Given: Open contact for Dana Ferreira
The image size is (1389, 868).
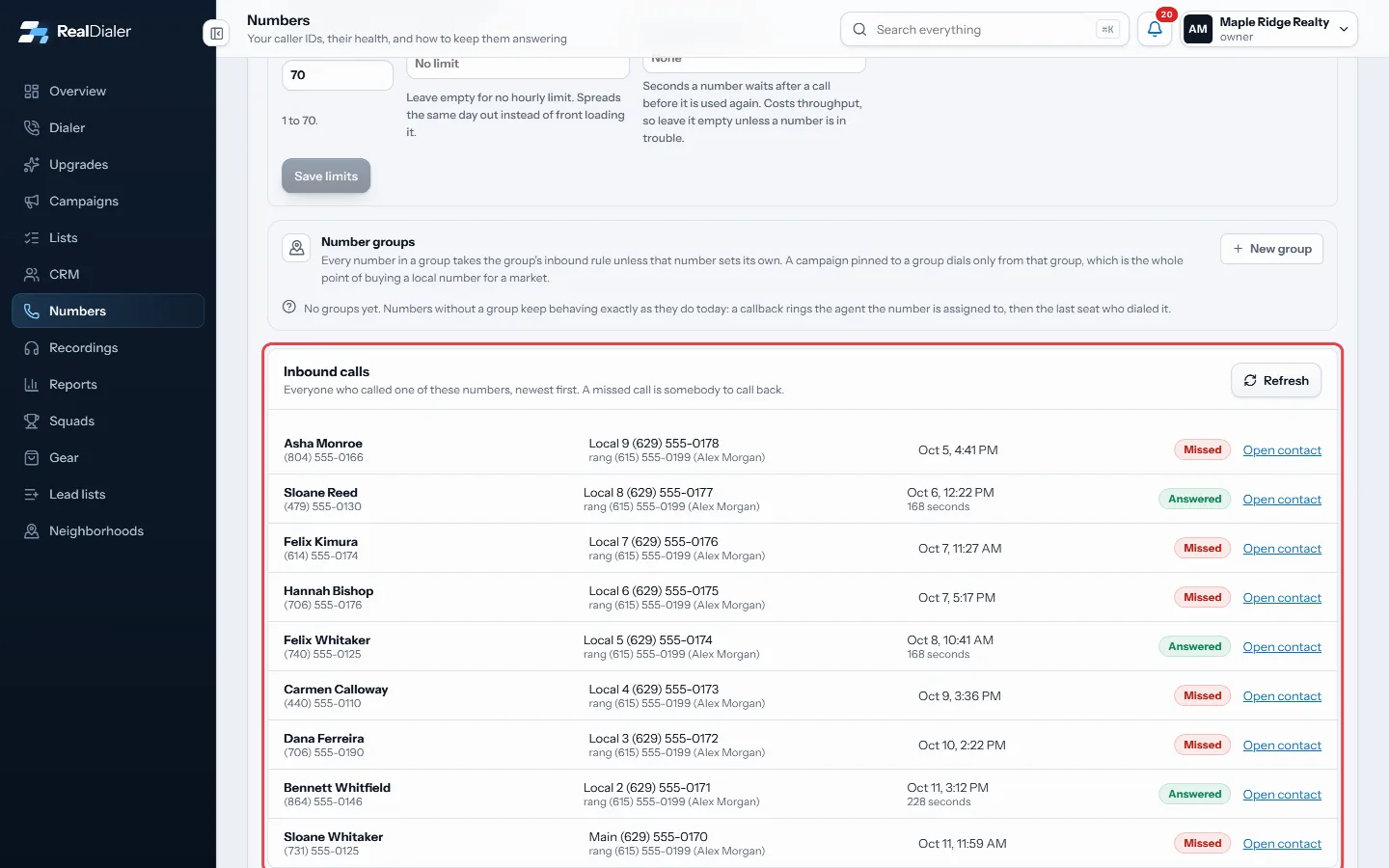Looking at the screenshot, I should pos(1282,746).
